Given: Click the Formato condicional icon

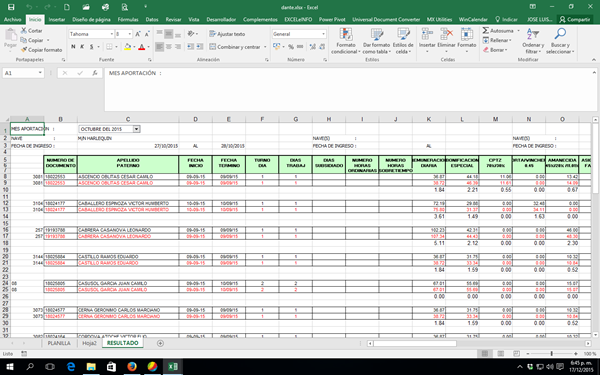Looking at the screenshot, I should coord(346,34).
